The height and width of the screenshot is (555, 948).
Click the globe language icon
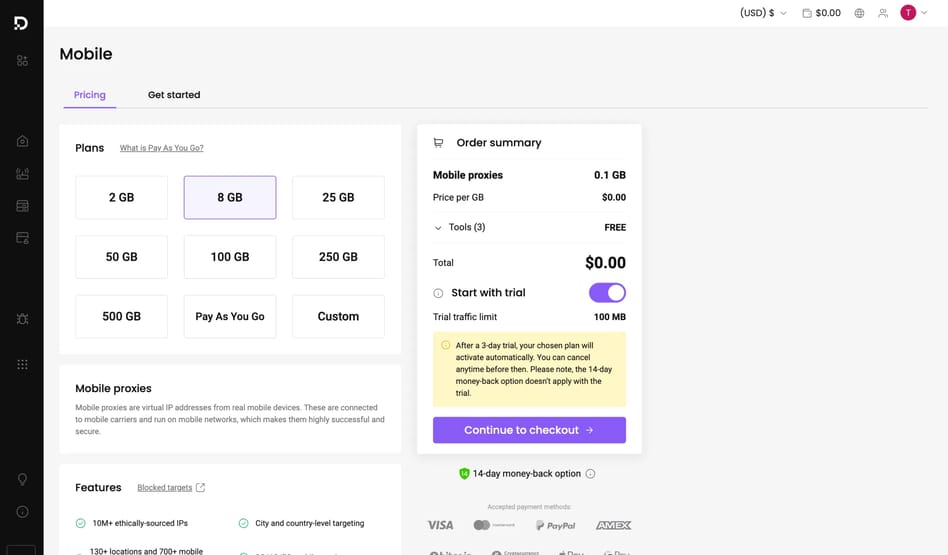(859, 13)
